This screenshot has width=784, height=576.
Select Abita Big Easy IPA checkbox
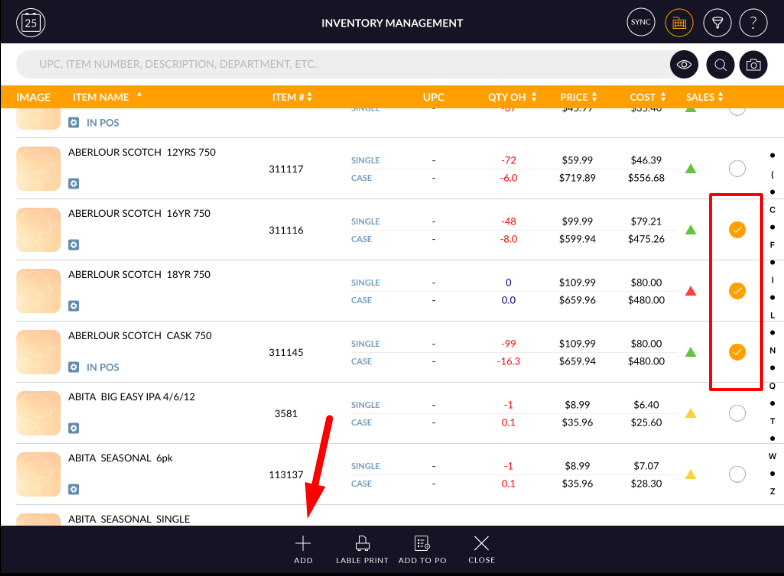tap(737, 413)
